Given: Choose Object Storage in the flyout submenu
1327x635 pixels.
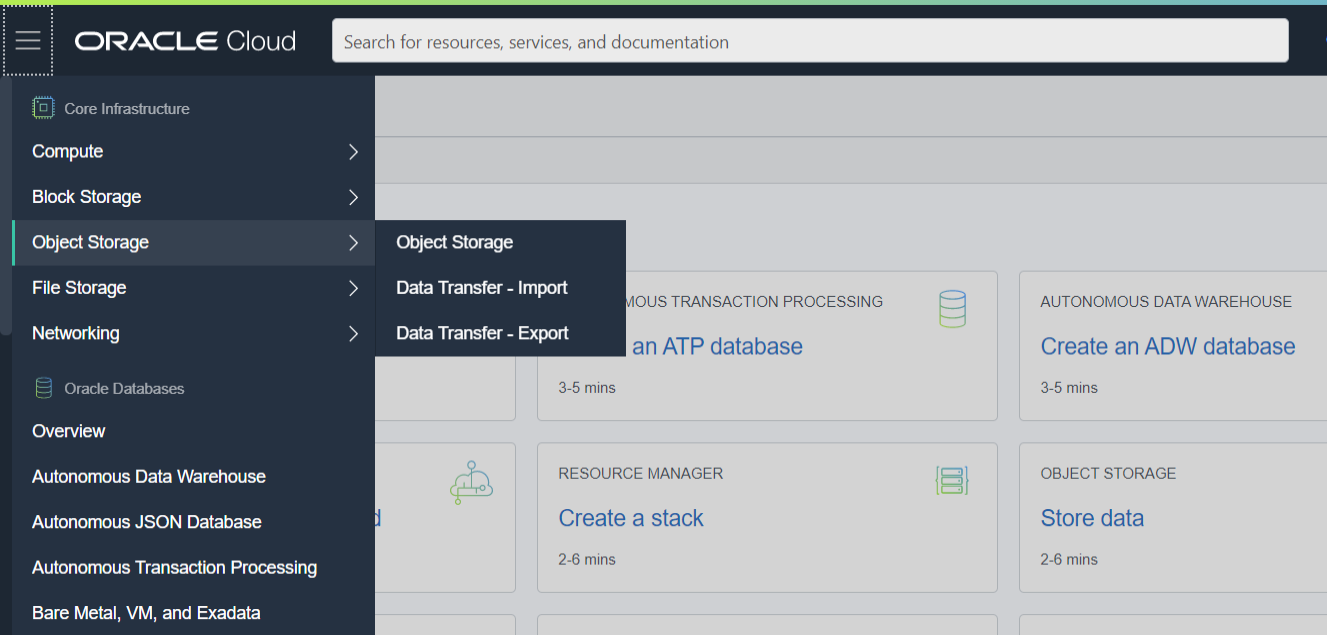Looking at the screenshot, I should point(500,242).
